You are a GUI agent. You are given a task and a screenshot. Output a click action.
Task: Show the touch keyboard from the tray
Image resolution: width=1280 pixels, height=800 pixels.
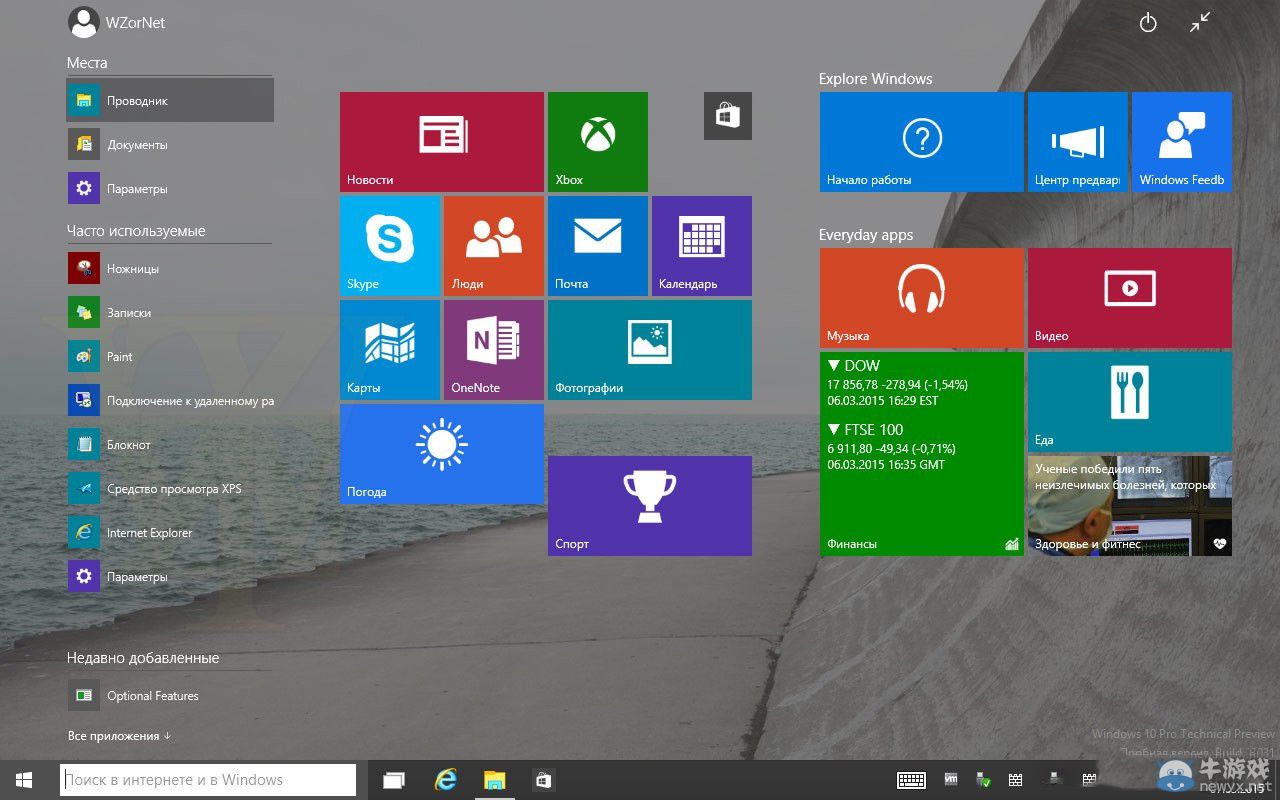[911, 780]
